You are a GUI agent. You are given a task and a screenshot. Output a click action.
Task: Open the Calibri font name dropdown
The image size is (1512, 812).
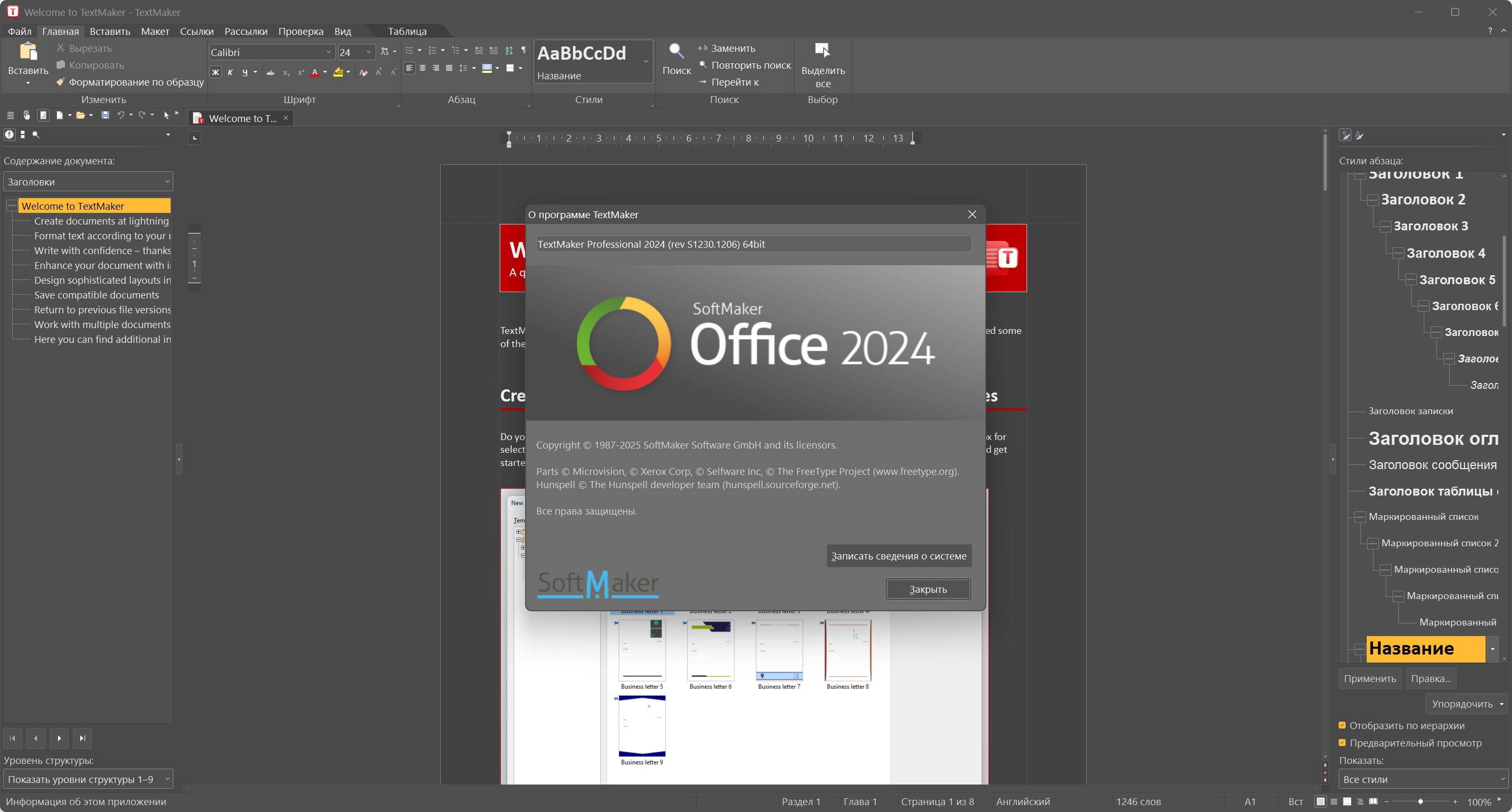pos(329,52)
